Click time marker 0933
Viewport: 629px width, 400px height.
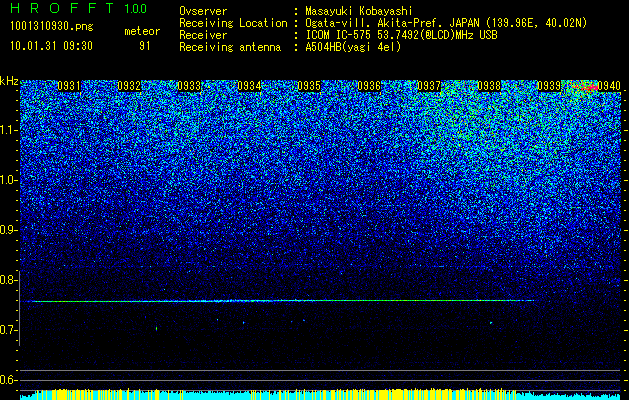pyautogui.click(x=189, y=86)
